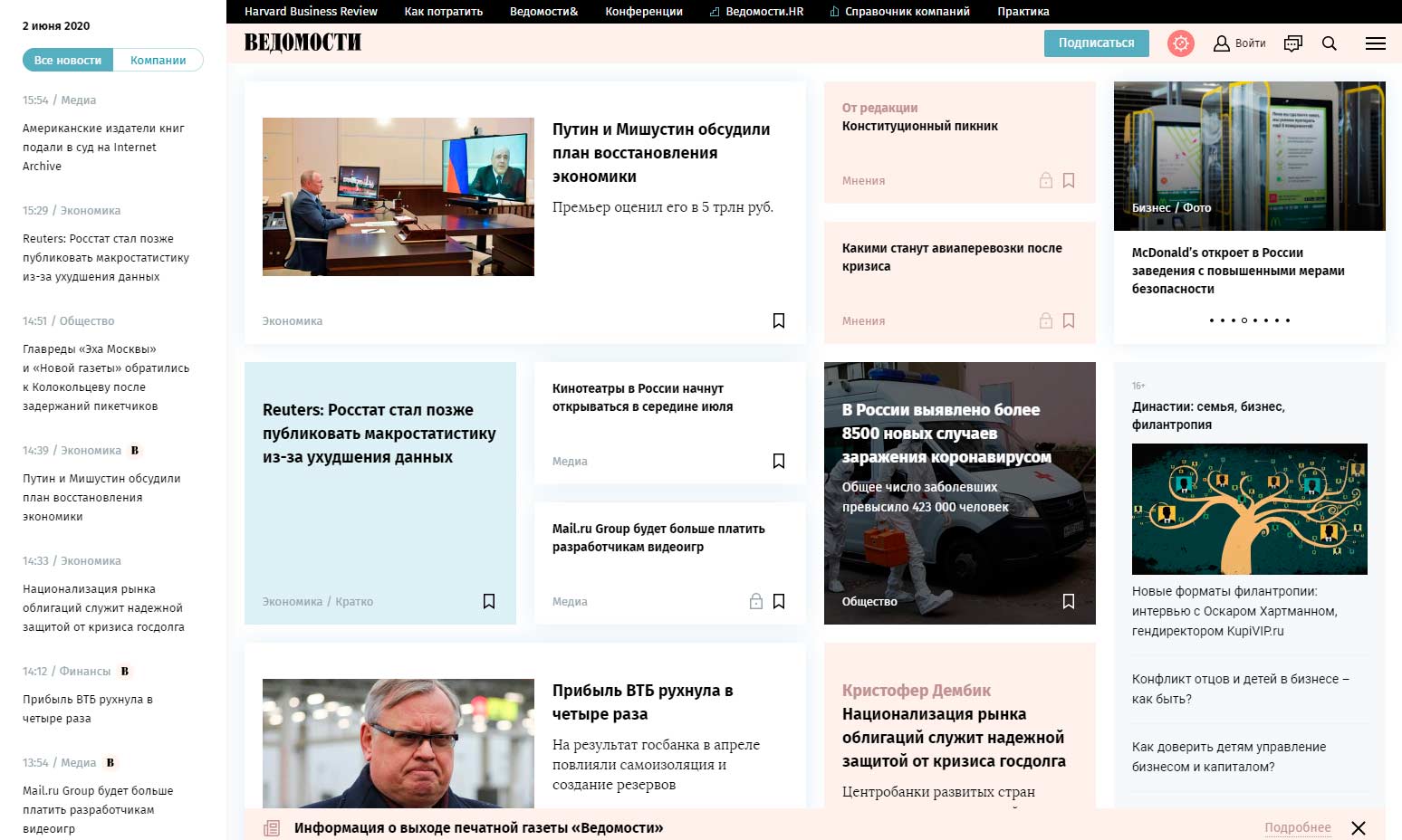Image resolution: width=1402 pixels, height=840 pixels.
Task: Bookmark the Конституционный пикник opinion
Action: point(1069,180)
